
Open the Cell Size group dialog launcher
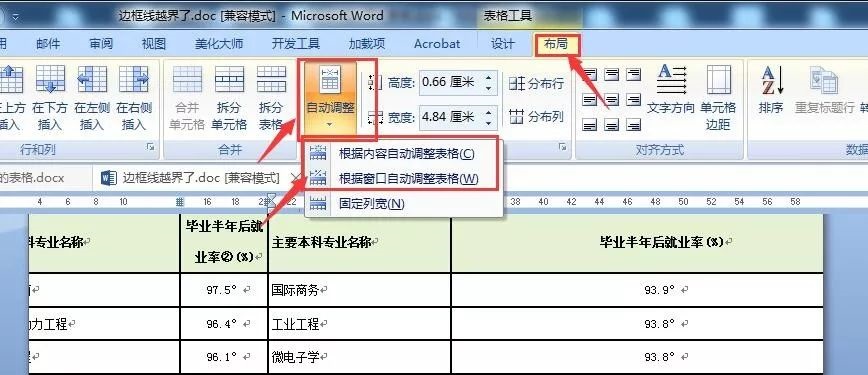coord(562,147)
